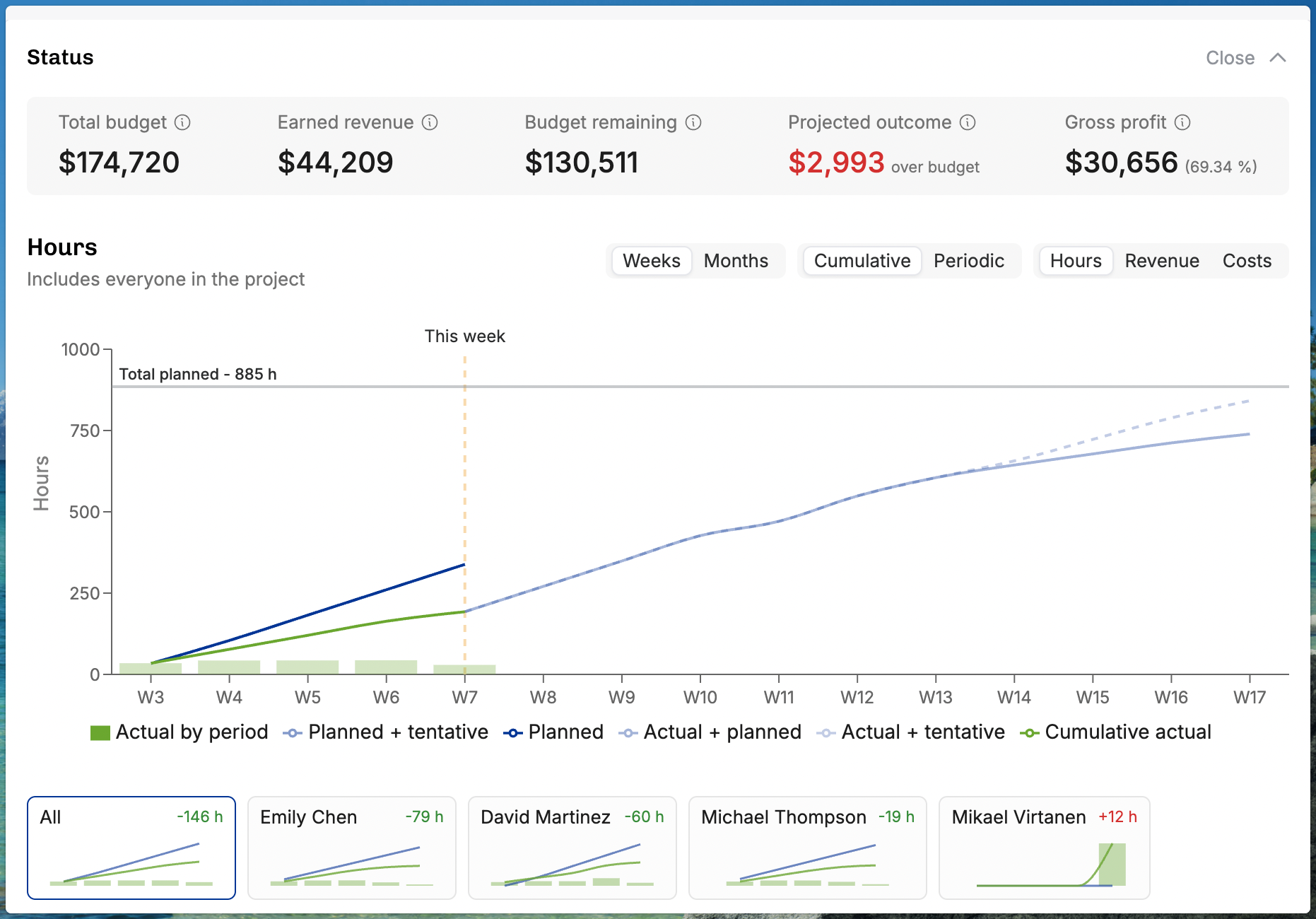
Task: Select David Martinez's hours card
Action: tap(572, 848)
